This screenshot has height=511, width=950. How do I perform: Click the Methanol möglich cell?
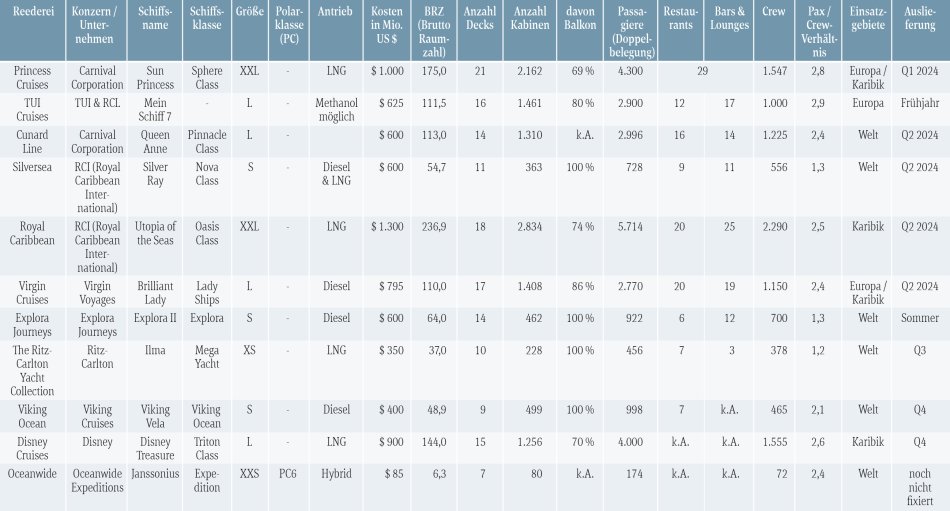pos(336,110)
